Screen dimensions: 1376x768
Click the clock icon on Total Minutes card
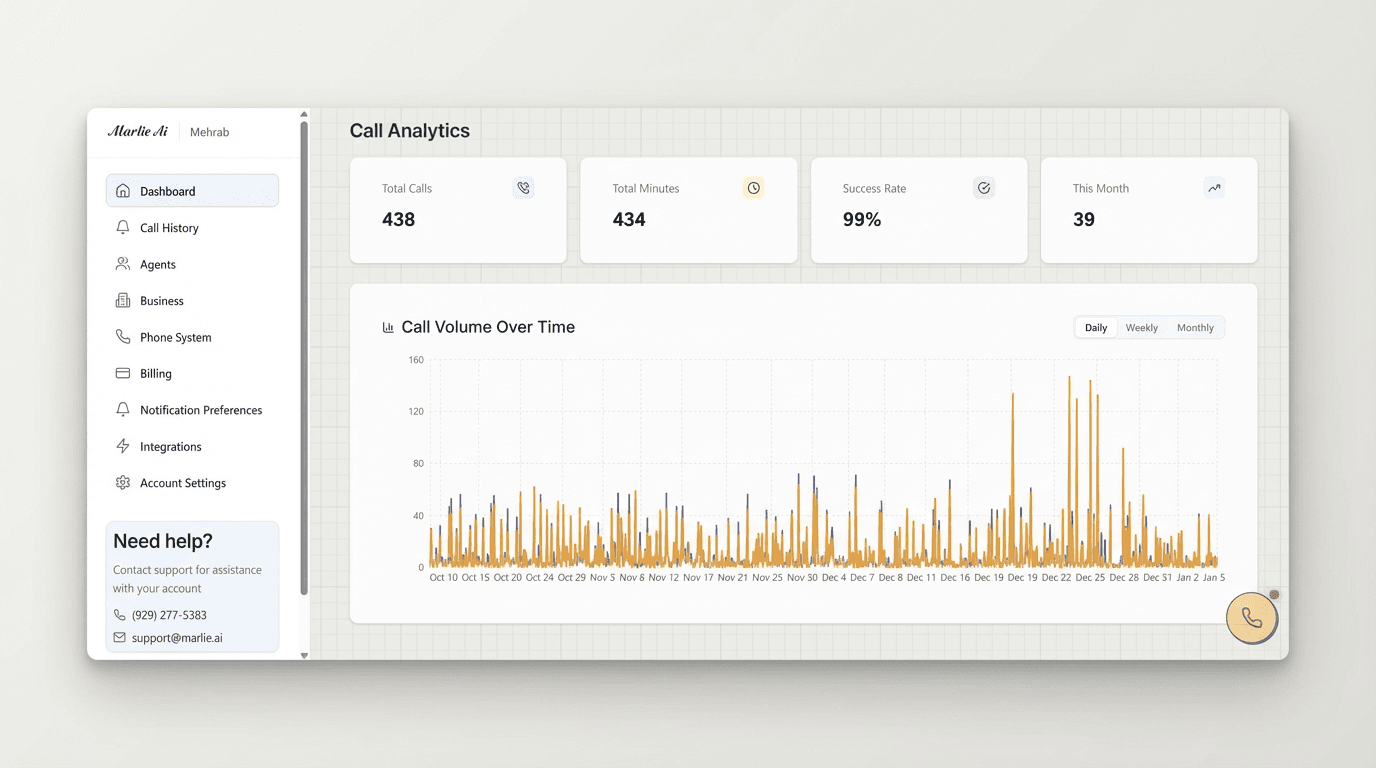point(753,187)
